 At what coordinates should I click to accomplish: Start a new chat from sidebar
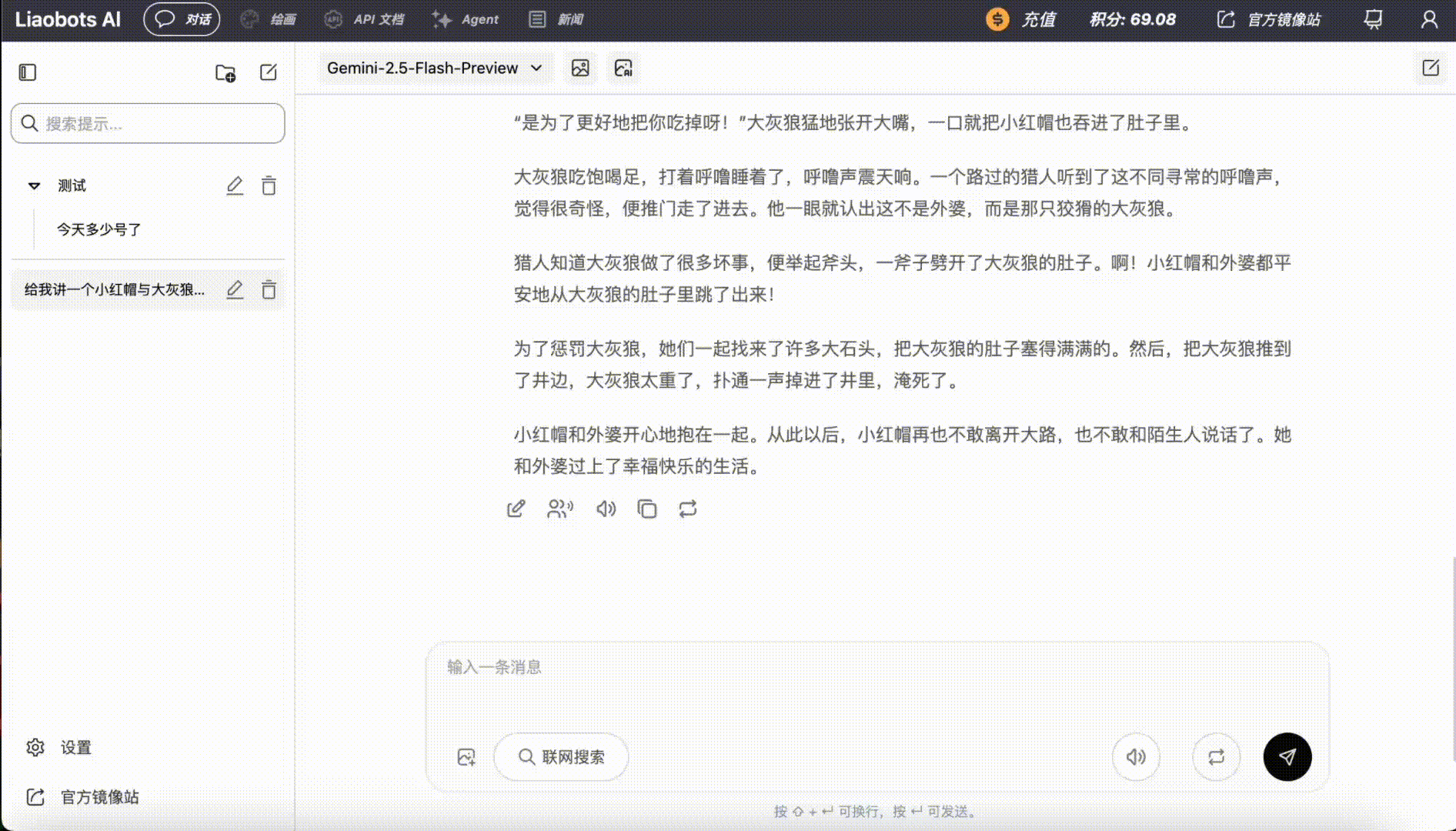click(269, 72)
